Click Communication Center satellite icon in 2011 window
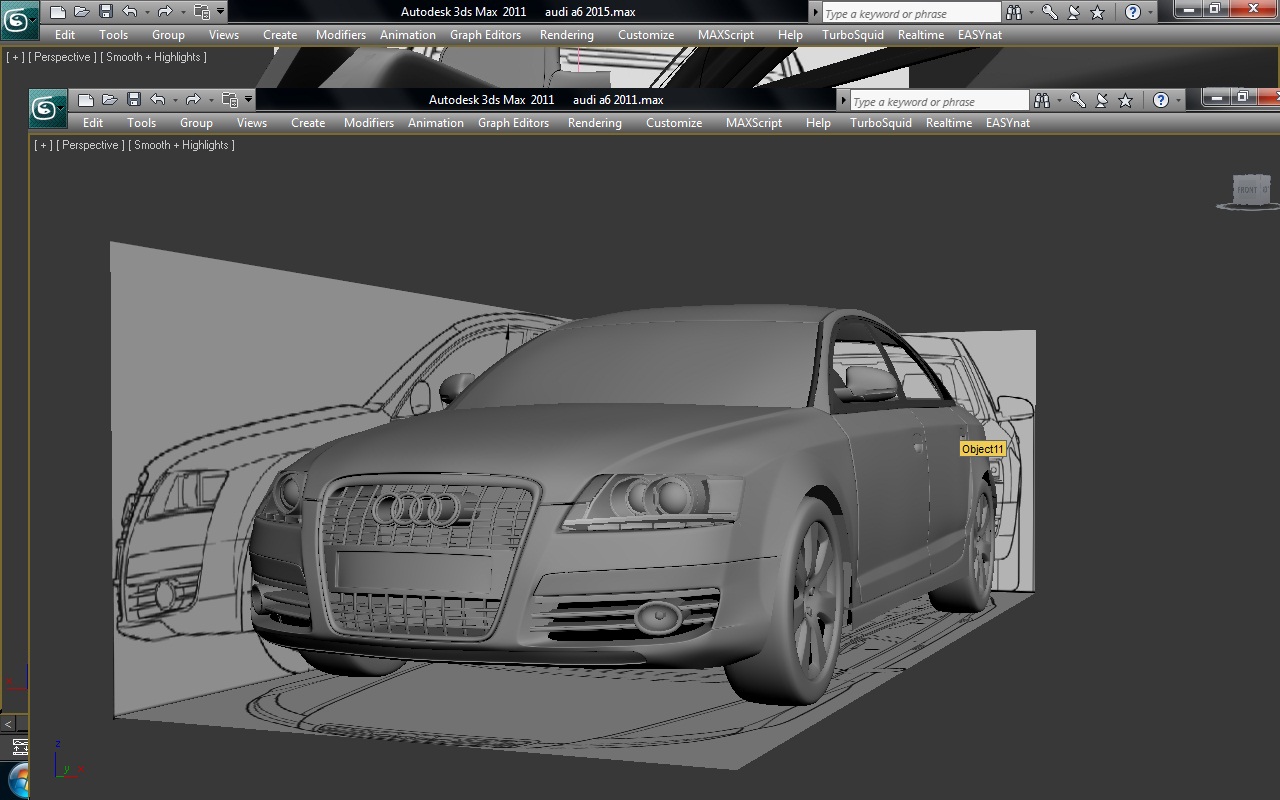The height and width of the screenshot is (800, 1280). click(1101, 100)
